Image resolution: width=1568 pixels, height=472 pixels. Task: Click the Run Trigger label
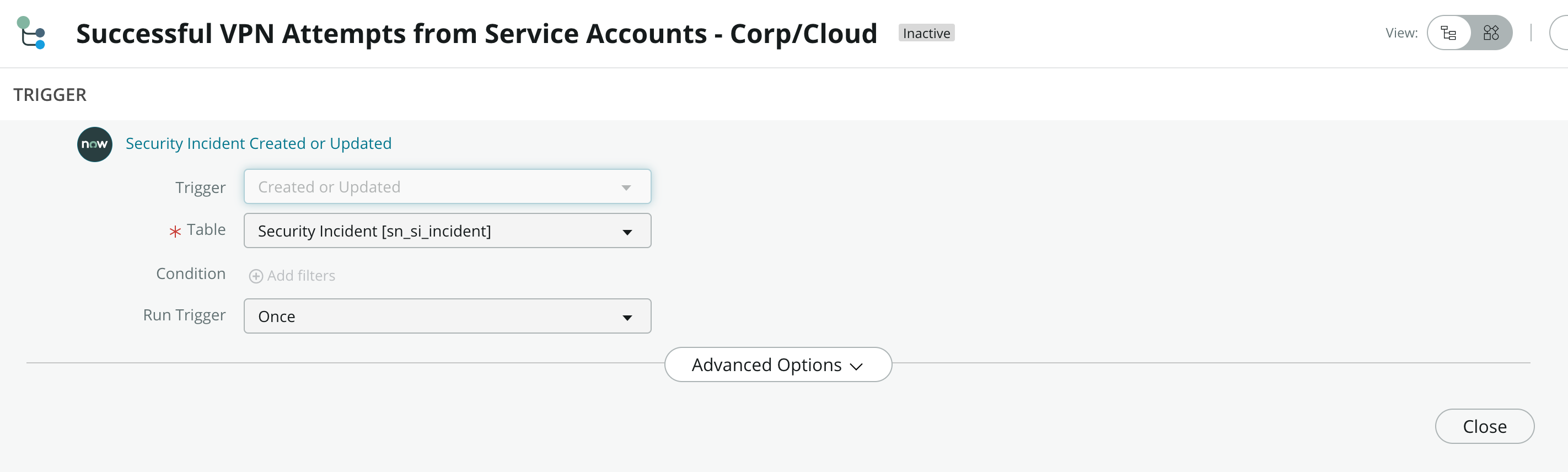point(185,315)
